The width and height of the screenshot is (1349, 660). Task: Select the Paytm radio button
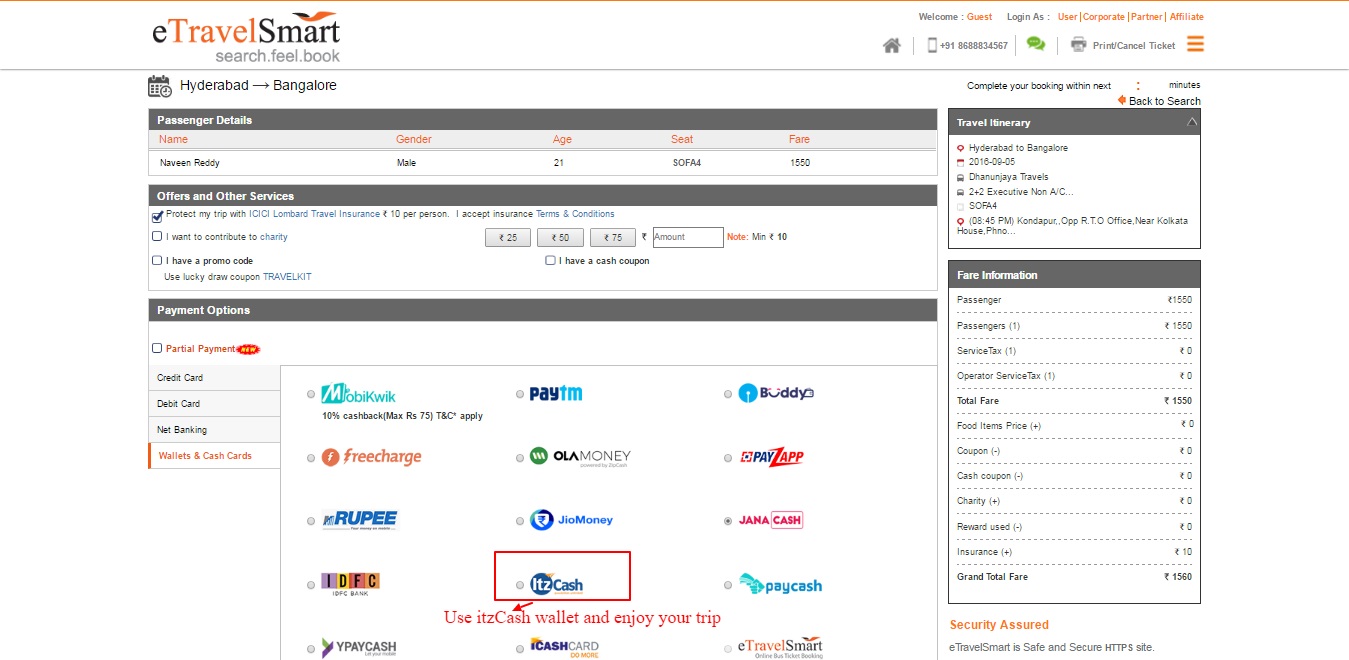(520, 394)
